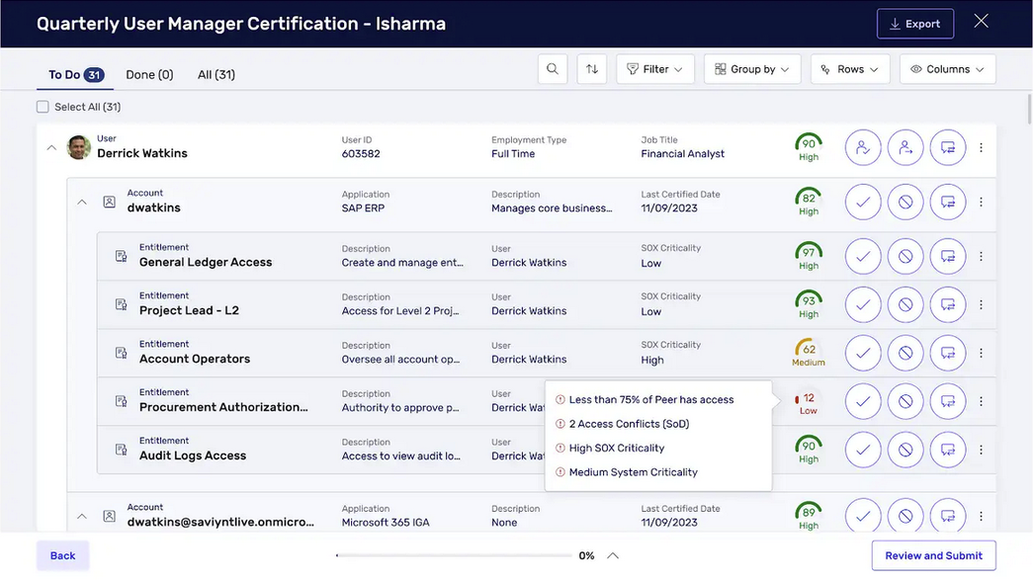
Task: Check the Select All (31) checkbox
Action: click(42, 107)
